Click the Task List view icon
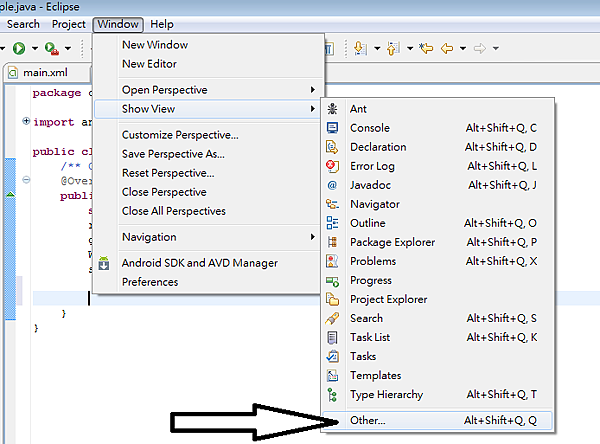This screenshot has height=444, width=600. click(332, 338)
